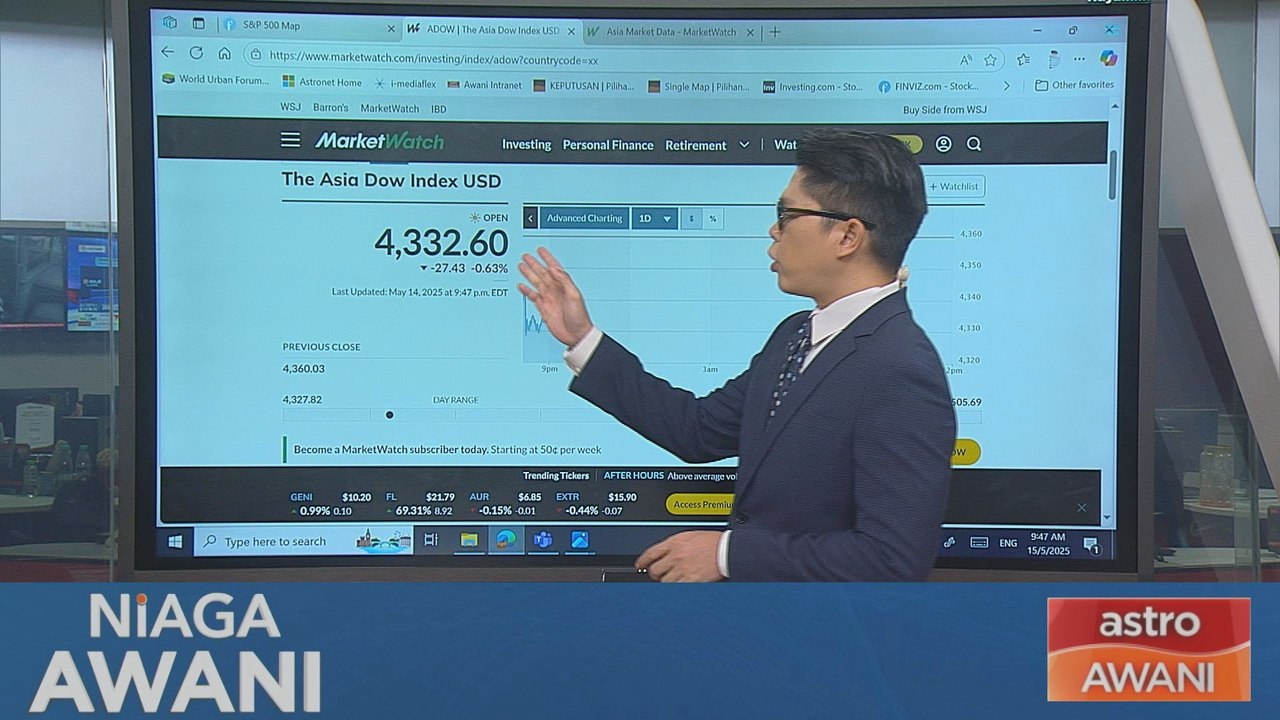Open the tab actions menu icon

point(198,23)
